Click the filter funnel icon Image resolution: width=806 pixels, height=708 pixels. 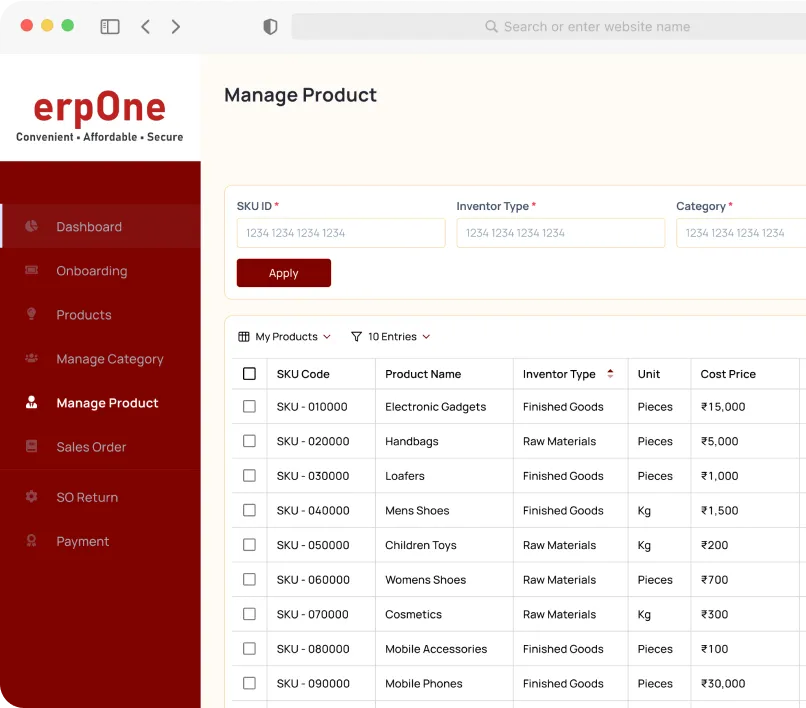pyautogui.click(x=356, y=337)
